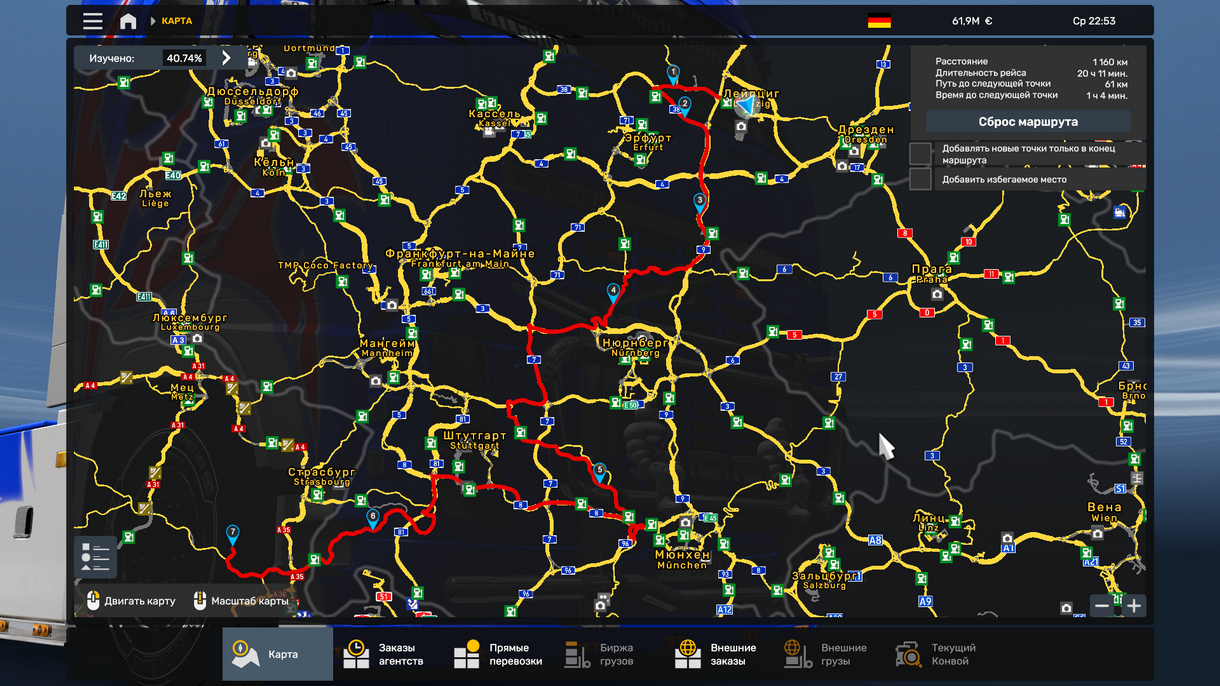Click the Дрезден city label
The width and height of the screenshot is (1220, 686).
(866, 130)
